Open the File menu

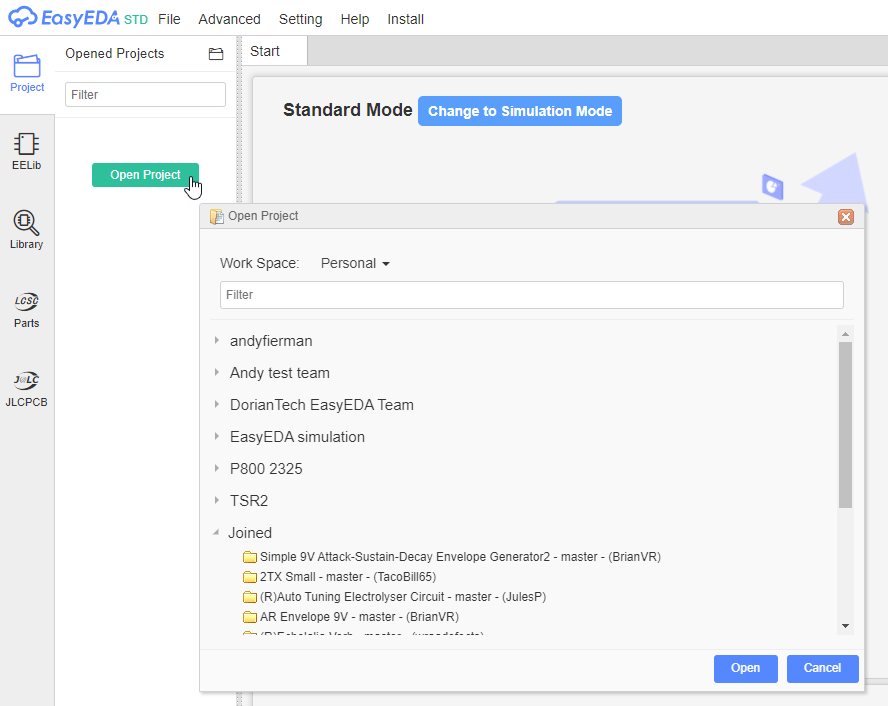coord(169,19)
